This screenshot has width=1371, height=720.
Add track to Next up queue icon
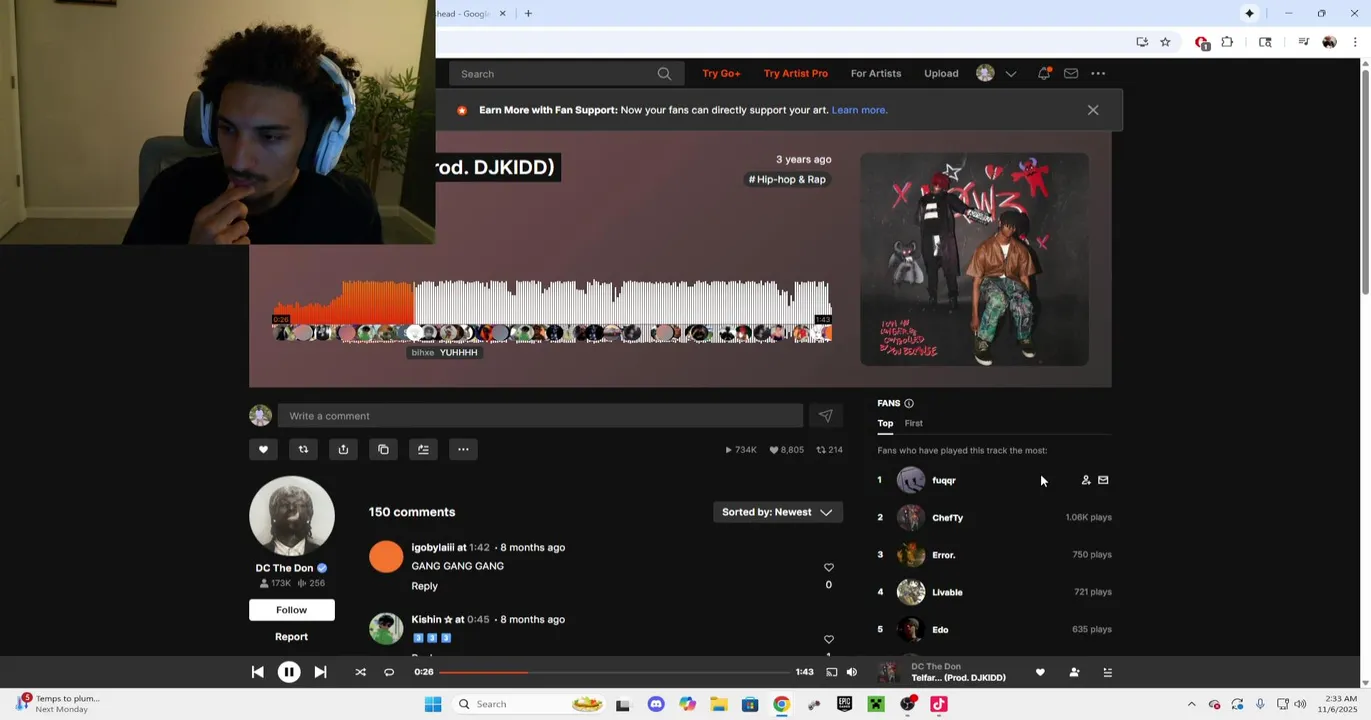pyautogui.click(x=423, y=449)
